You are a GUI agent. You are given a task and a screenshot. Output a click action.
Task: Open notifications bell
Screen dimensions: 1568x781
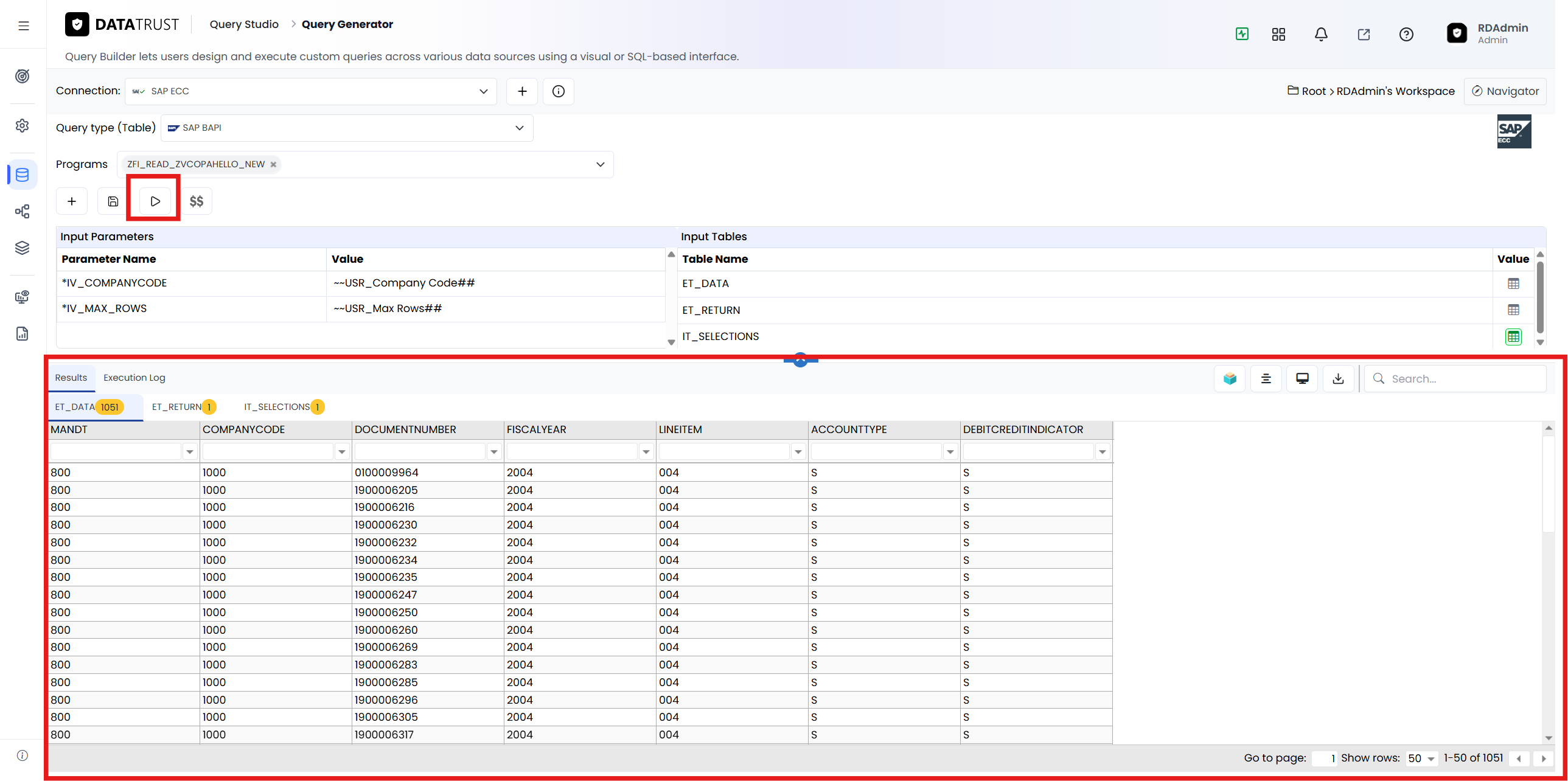pos(1321,34)
